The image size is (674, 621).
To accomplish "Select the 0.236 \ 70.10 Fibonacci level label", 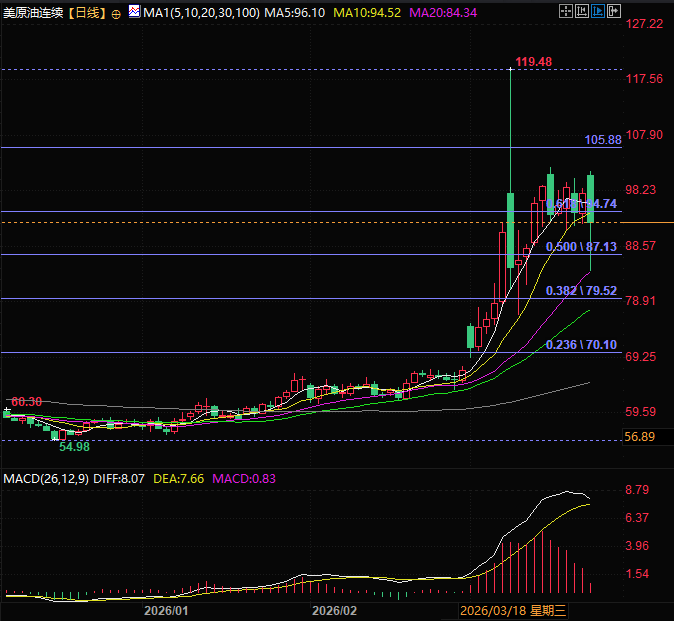I will click(x=581, y=345).
